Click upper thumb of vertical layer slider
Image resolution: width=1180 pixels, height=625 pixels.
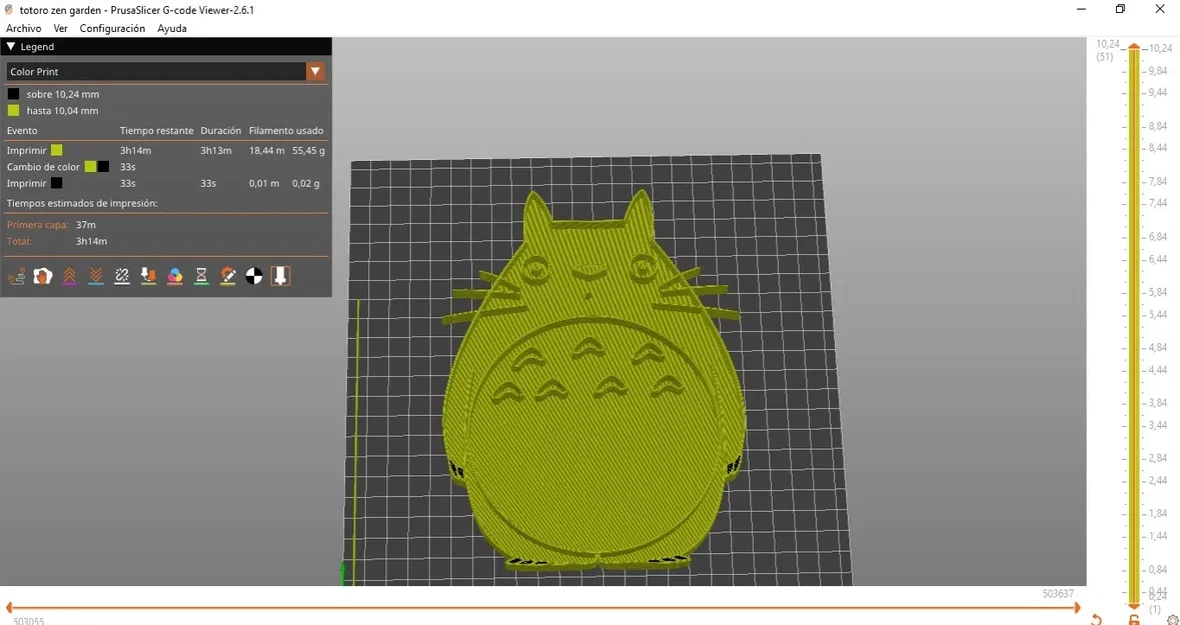[1133, 47]
